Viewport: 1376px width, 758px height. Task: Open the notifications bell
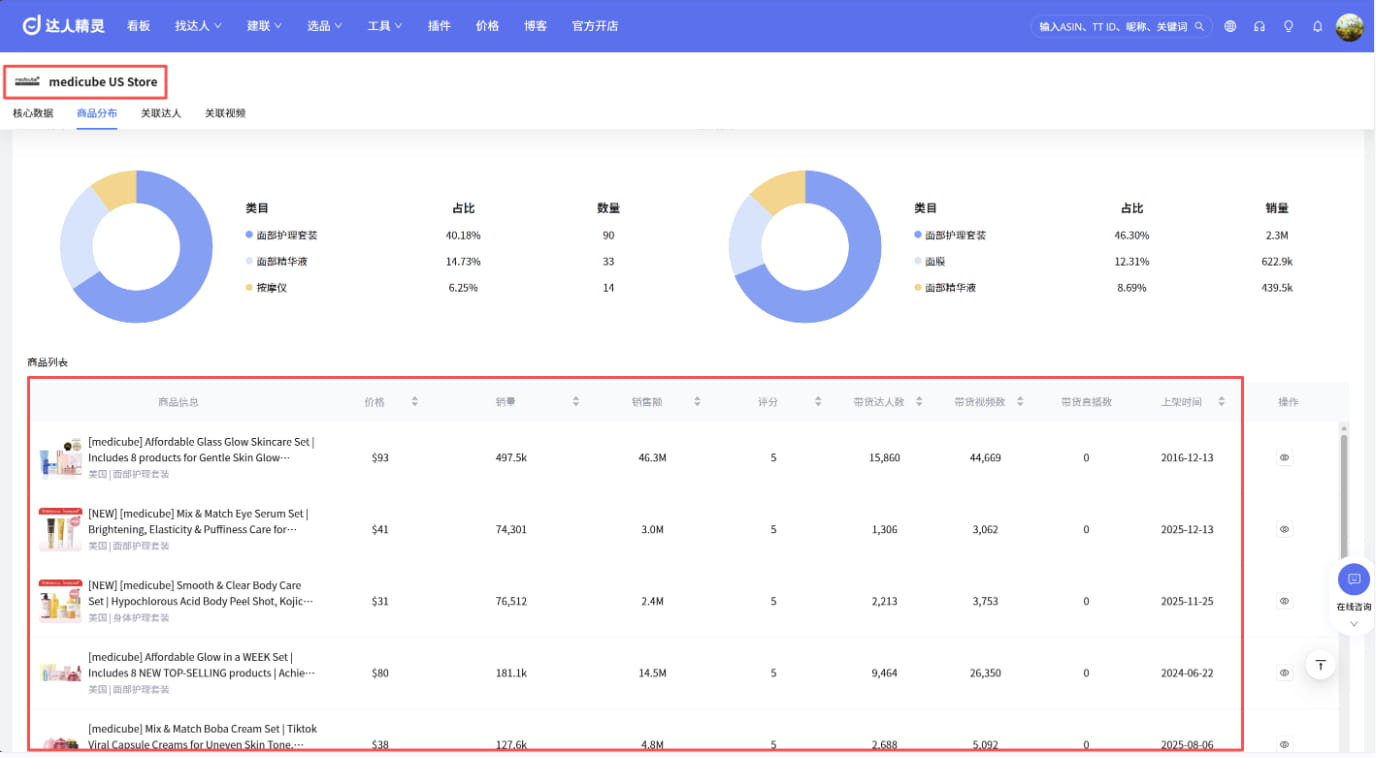[x=1317, y=27]
